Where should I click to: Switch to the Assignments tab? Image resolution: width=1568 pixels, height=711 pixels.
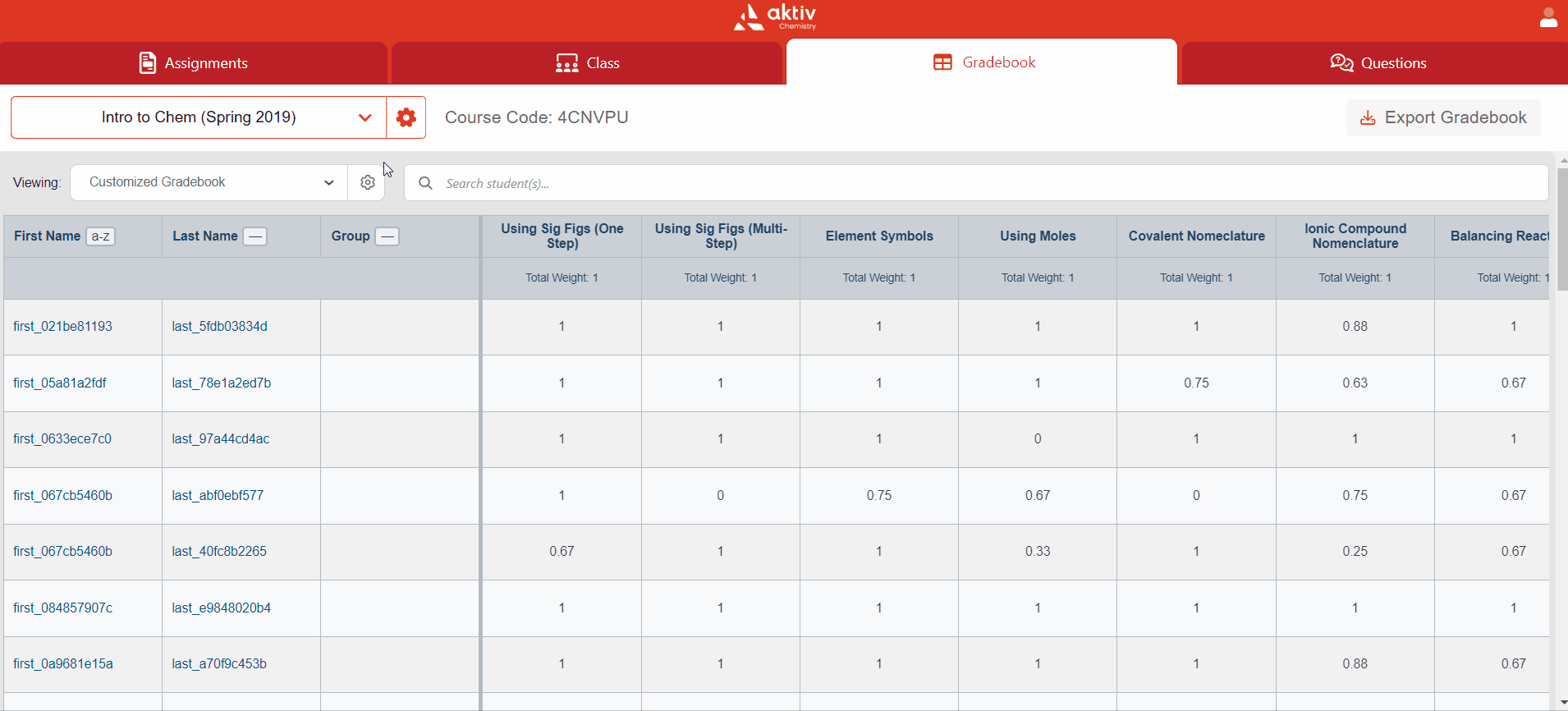(x=194, y=63)
